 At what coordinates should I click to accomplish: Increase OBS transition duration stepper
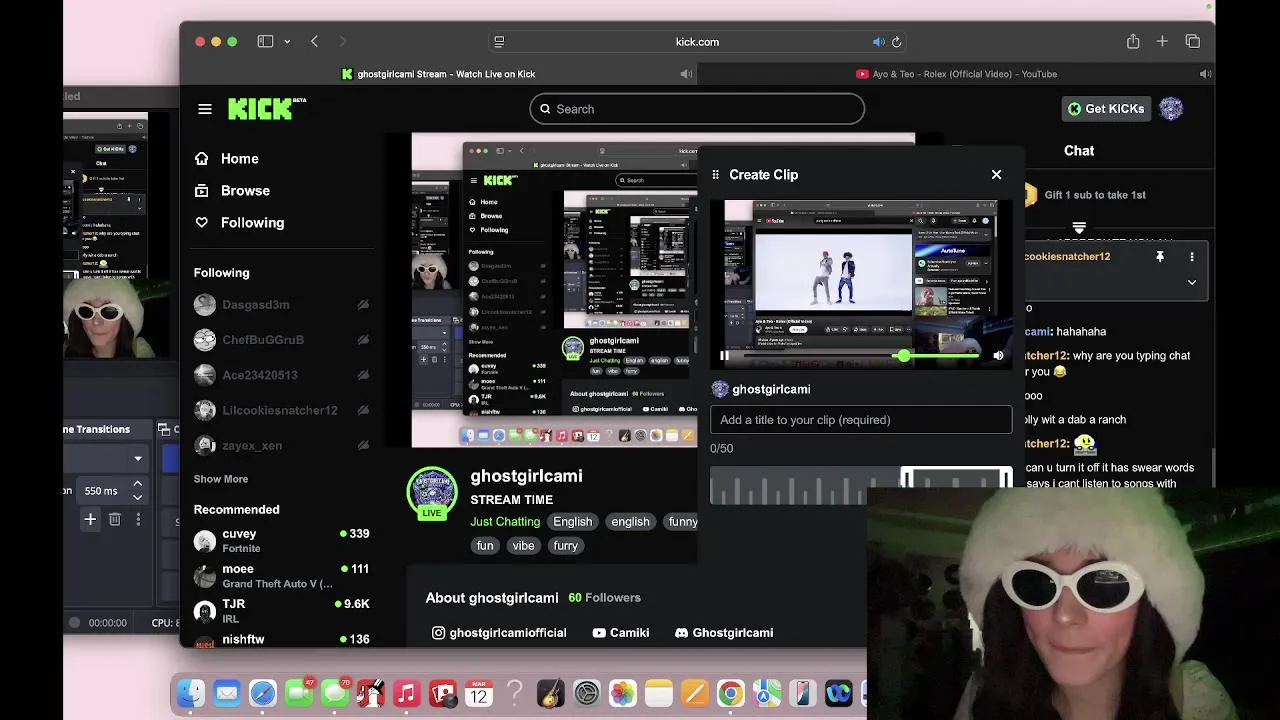point(137,485)
